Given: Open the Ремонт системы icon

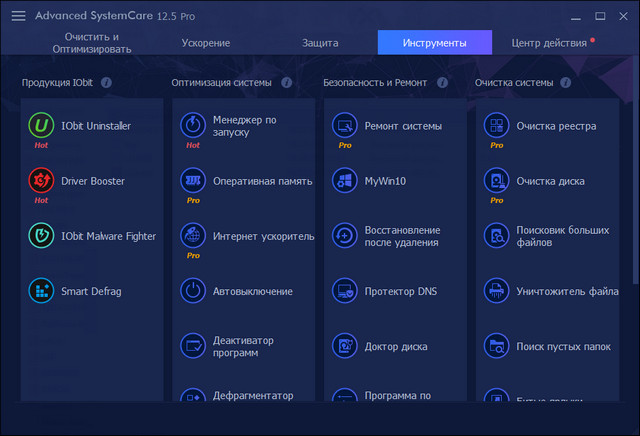Looking at the screenshot, I should pyautogui.click(x=345, y=126).
